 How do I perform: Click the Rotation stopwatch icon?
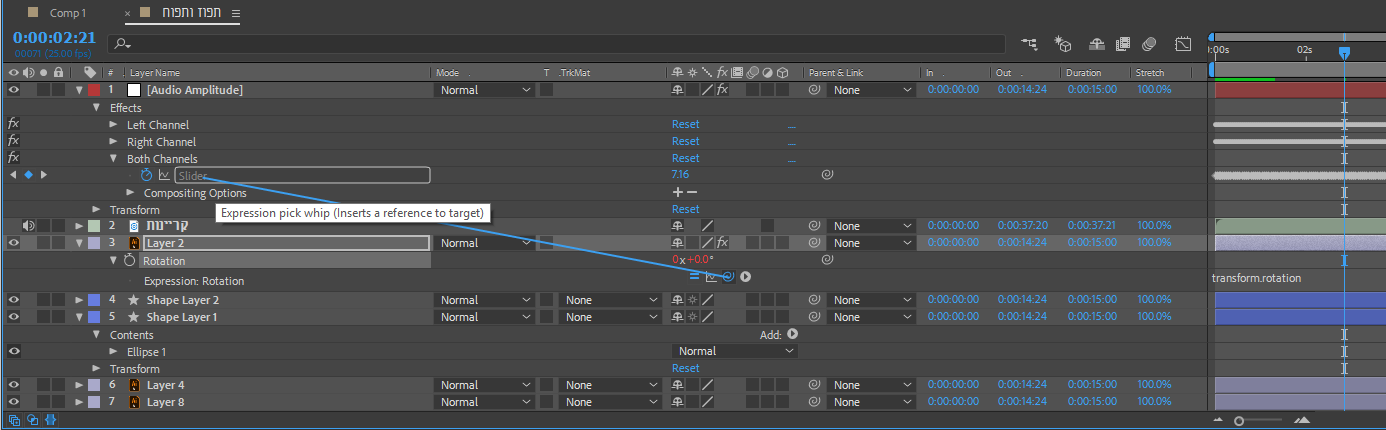click(129, 261)
